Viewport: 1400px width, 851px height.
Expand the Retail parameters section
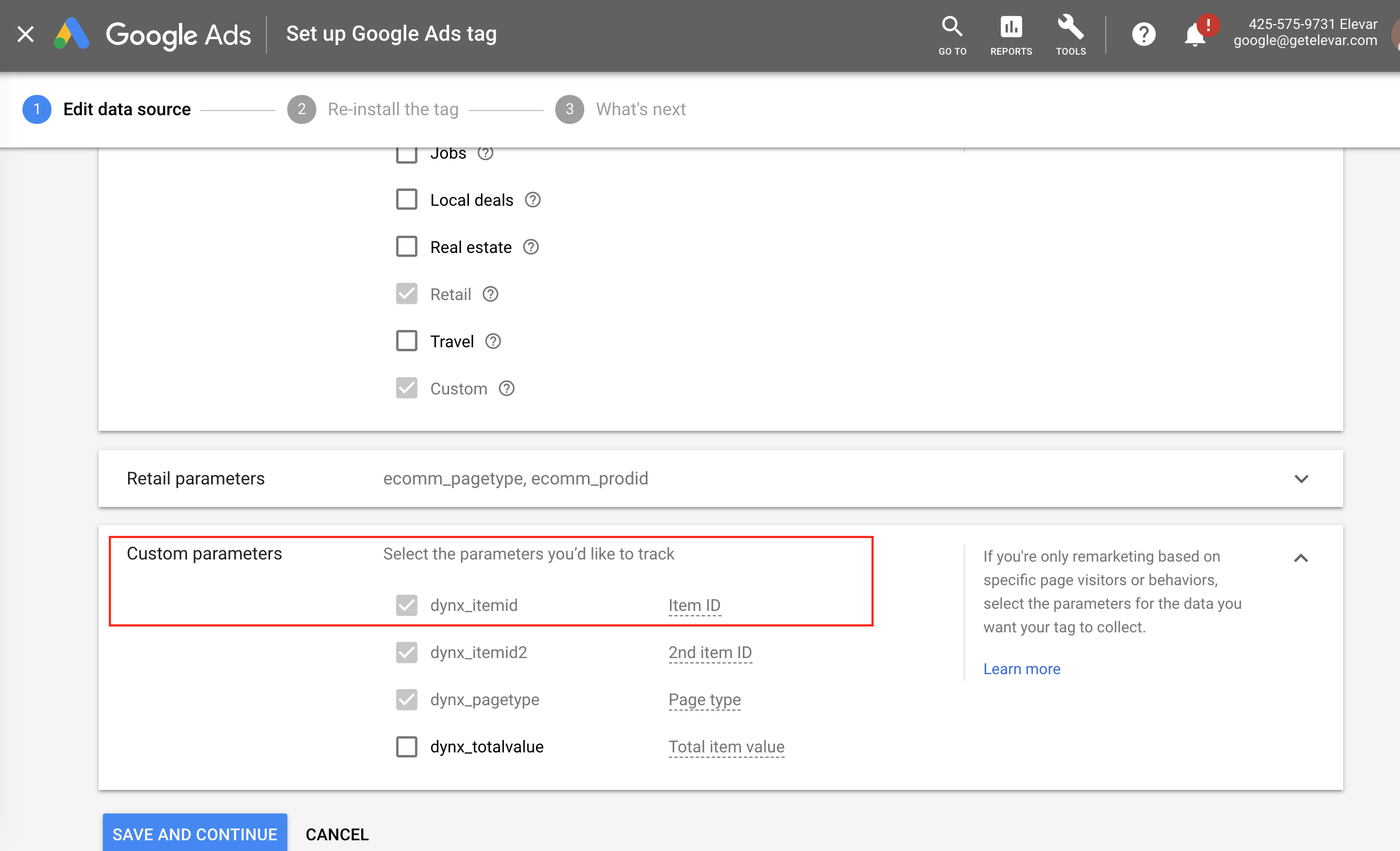tap(1301, 479)
